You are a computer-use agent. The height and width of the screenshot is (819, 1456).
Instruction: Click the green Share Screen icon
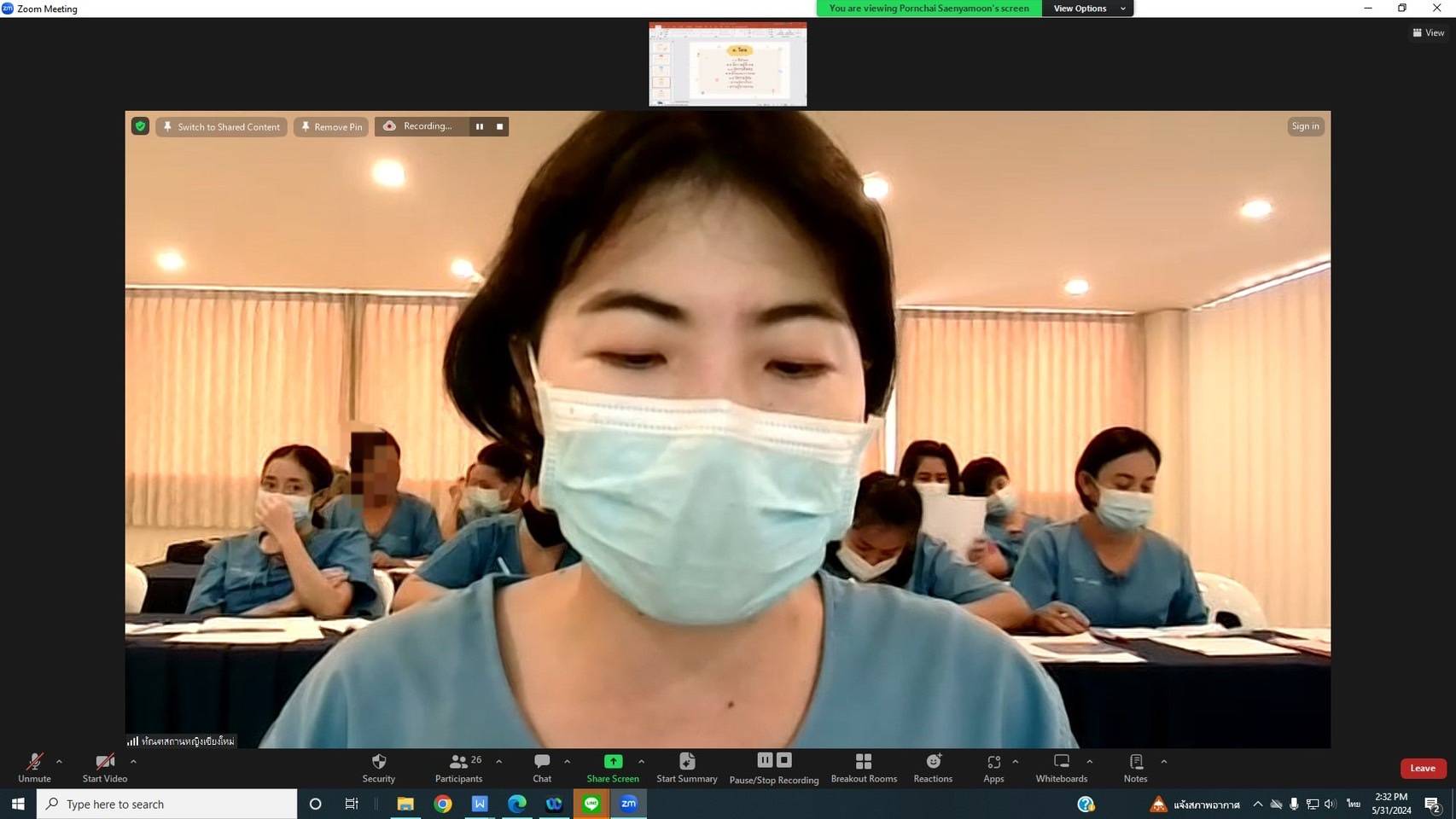tap(613, 762)
